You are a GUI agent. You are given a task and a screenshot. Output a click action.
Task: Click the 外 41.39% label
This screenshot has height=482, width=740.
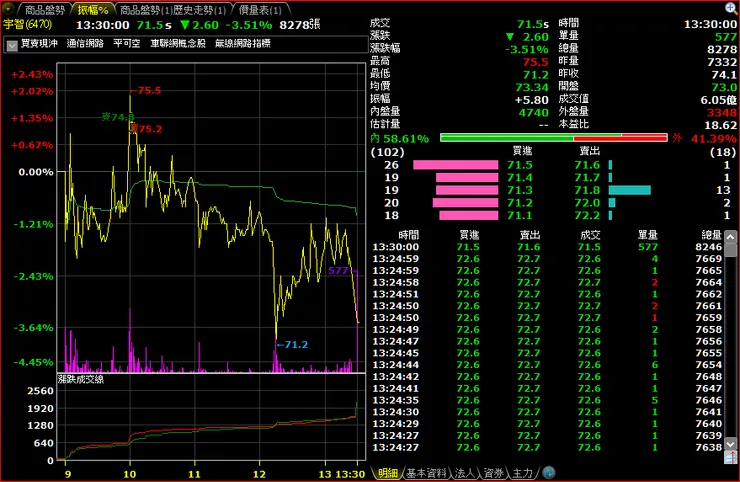click(704, 138)
